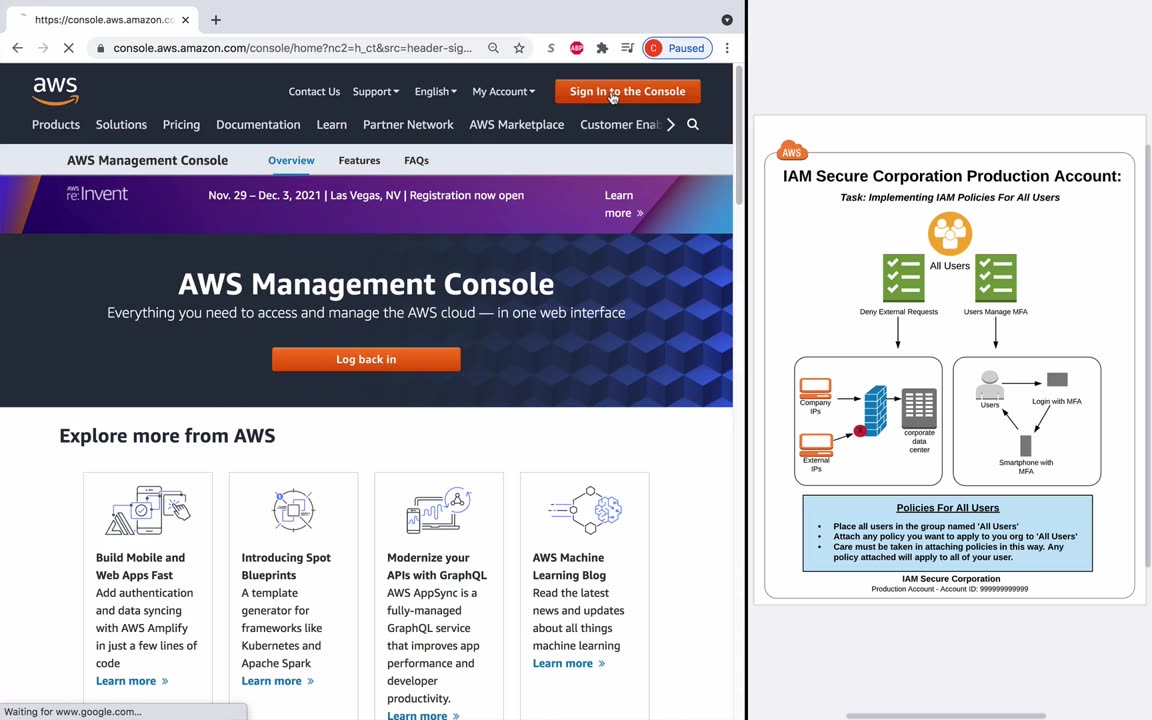This screenshot has width=1152, height=720.
Task: Click Contact Us link
Action: click(314, 91)
